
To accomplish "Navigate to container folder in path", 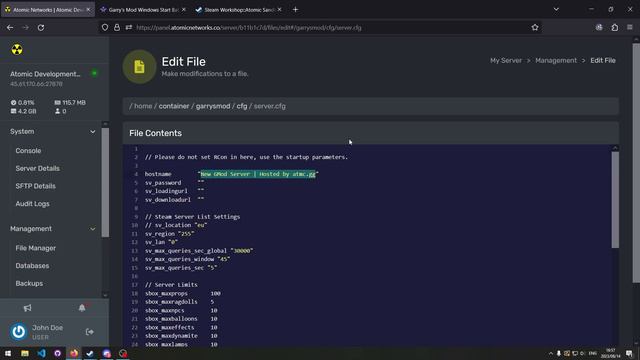I will coord(173,106).
